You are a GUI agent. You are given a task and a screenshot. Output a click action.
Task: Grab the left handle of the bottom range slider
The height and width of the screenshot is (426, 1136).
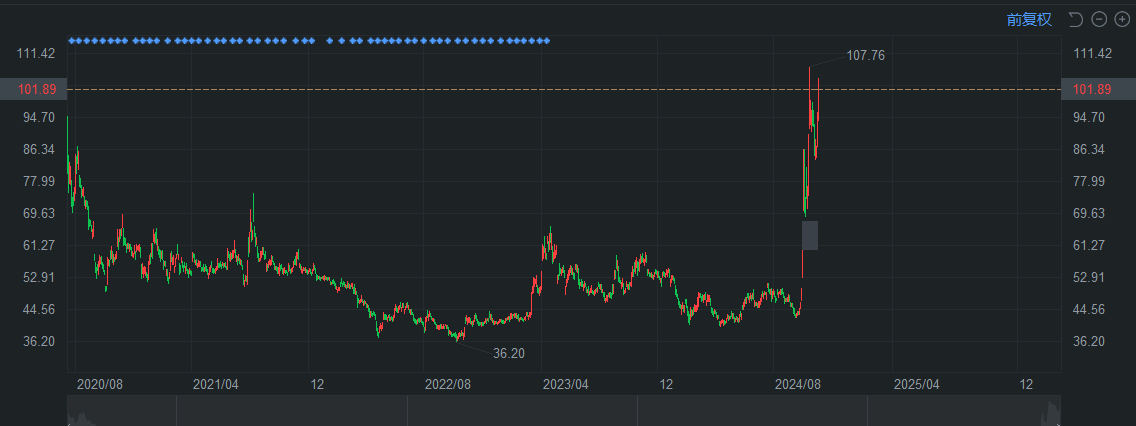(67, 410)
